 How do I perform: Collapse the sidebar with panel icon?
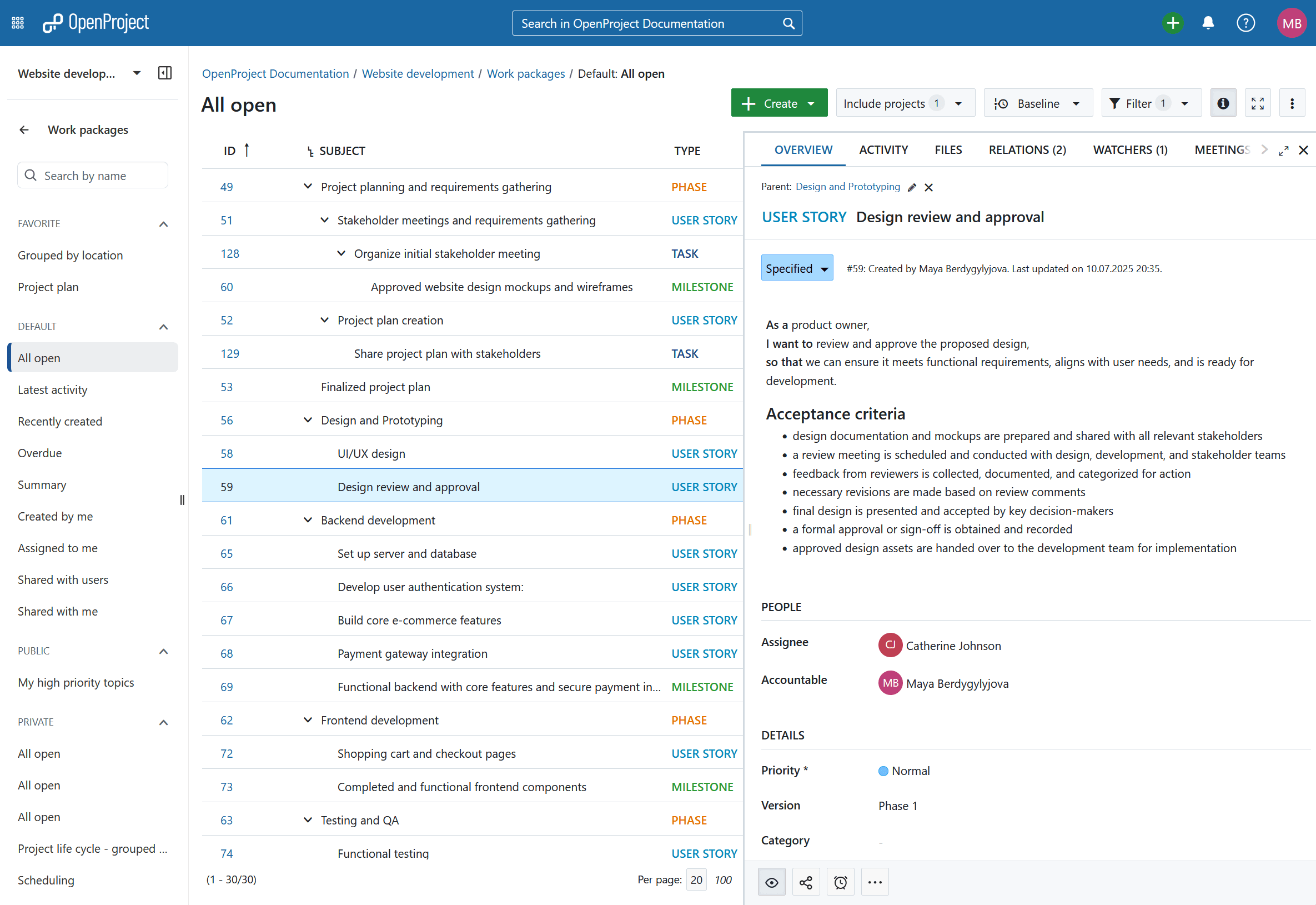[164, 73]
